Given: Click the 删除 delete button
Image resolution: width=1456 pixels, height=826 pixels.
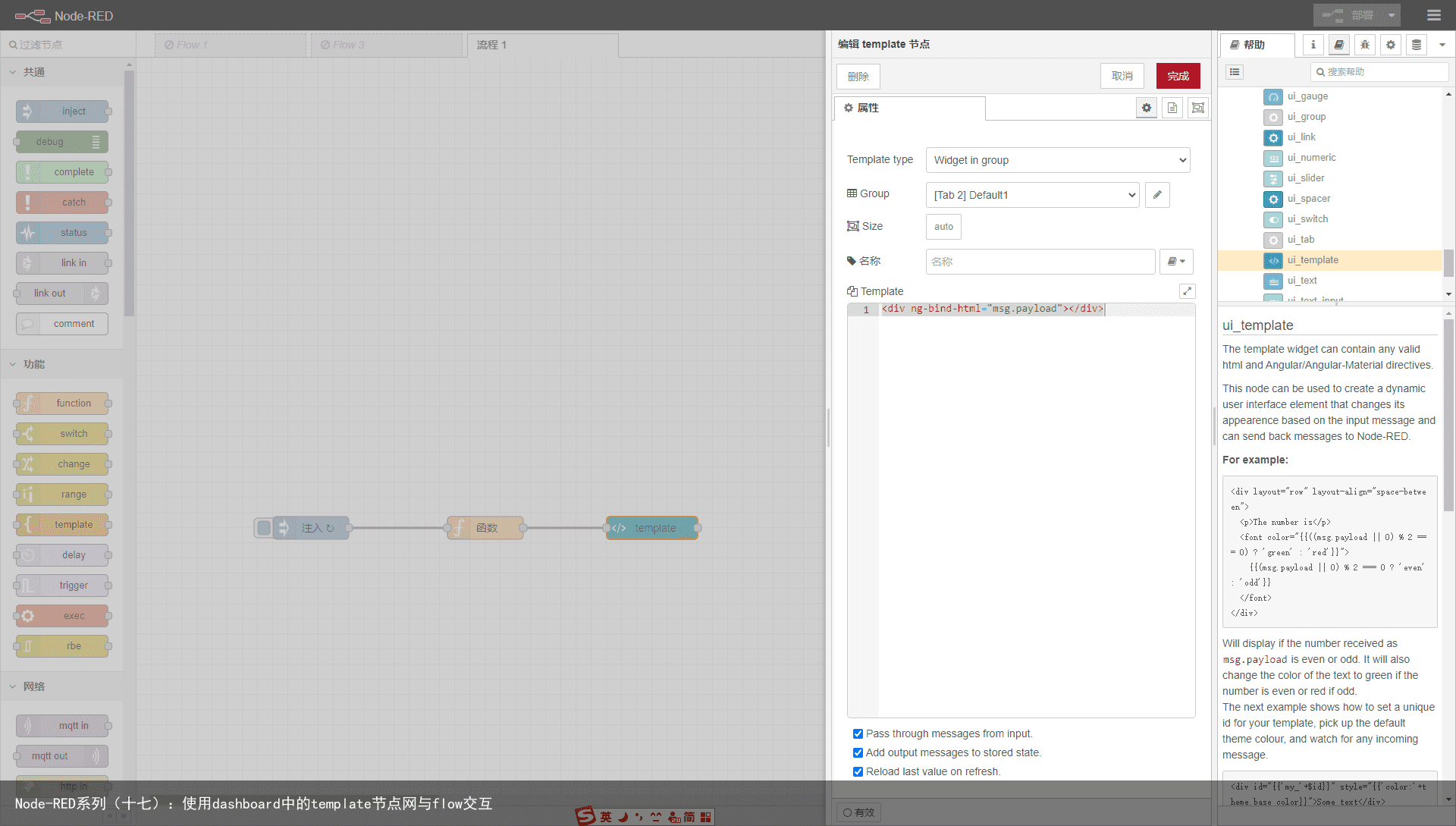Looking at the screenshot, I should click(858, 76).
